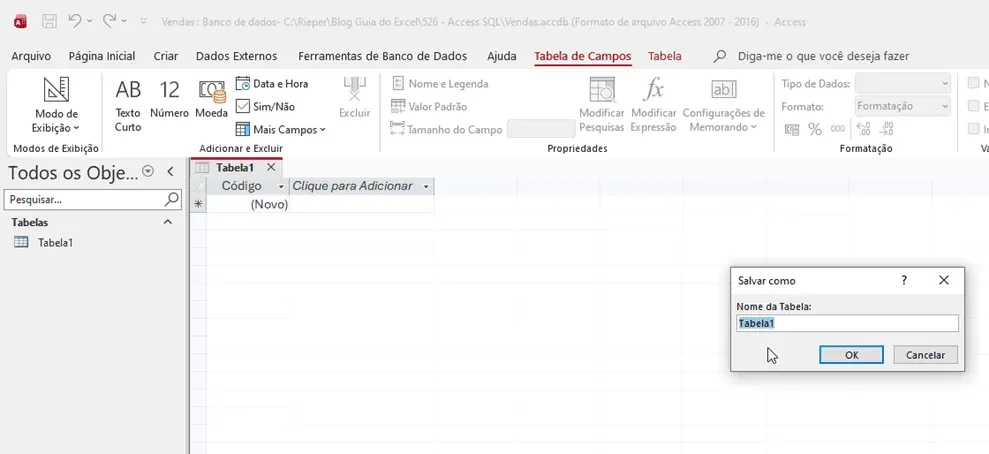Image resolution: width=989 pixels, height=454 pixels.
Task: Click the Undo icon
Action: pos(75,21)
